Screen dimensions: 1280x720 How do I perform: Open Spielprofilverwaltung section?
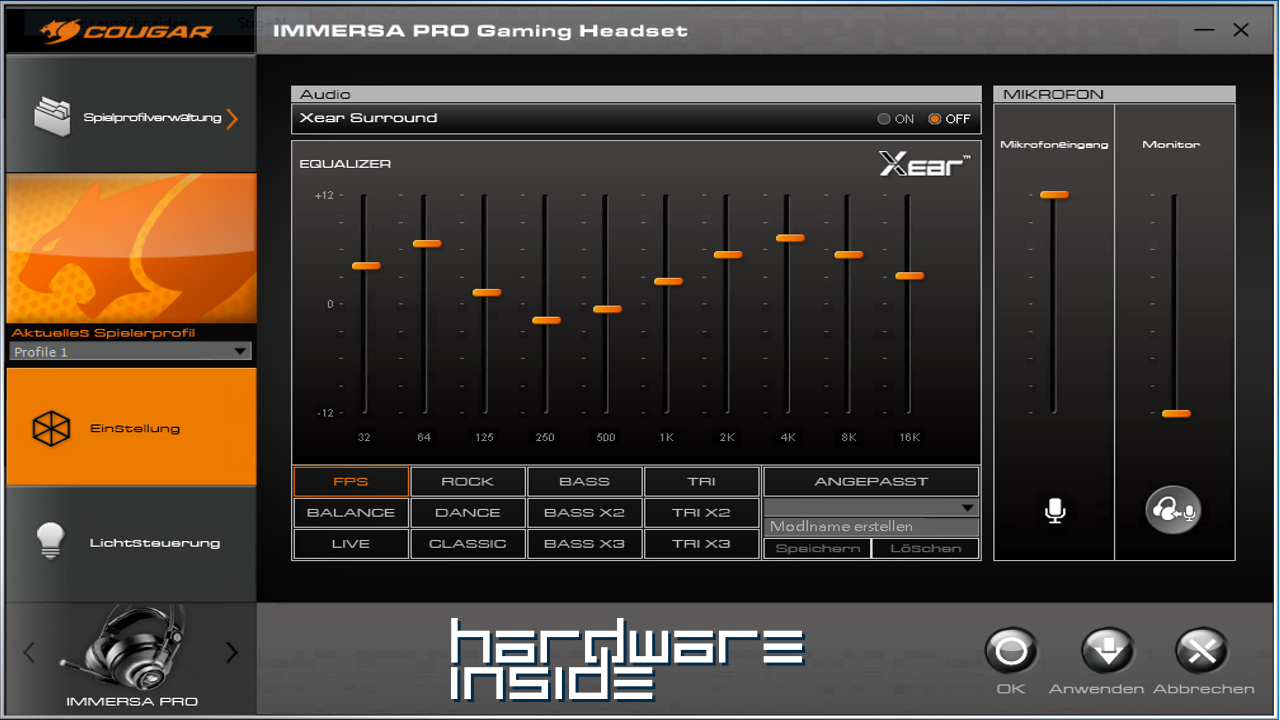[x=131, y=116]
